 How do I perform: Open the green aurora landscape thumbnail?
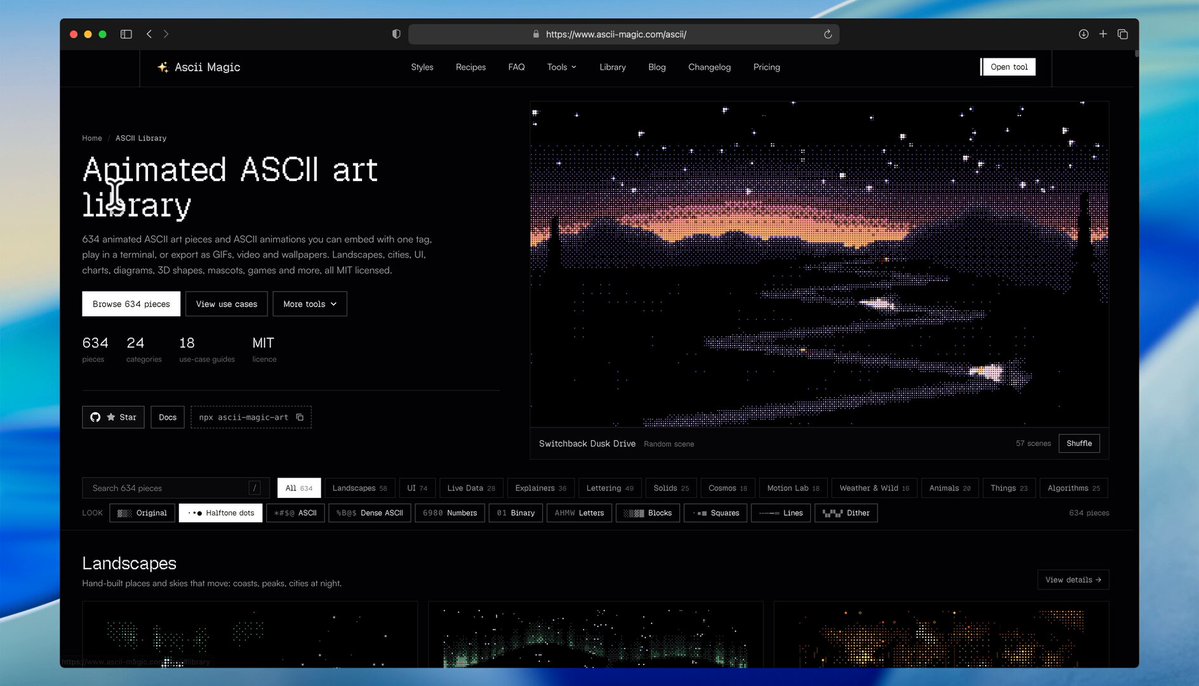tap(596, 635)
